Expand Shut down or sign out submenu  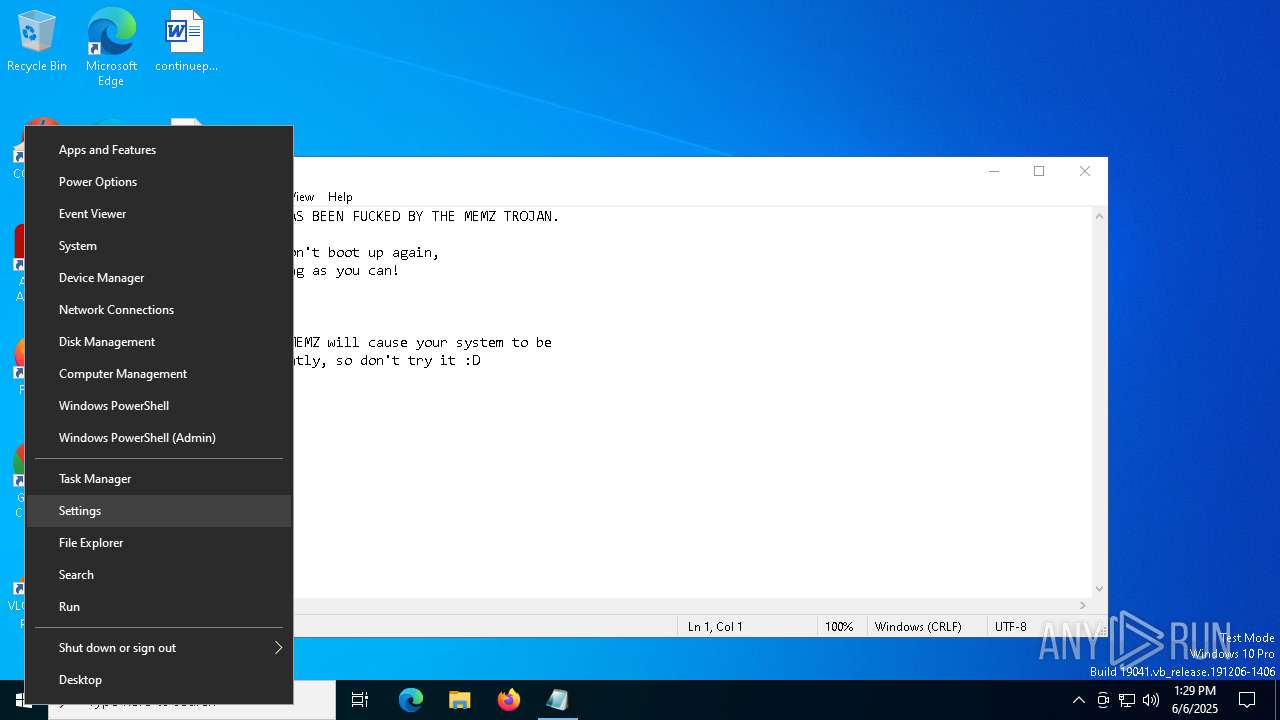[159, 648]
